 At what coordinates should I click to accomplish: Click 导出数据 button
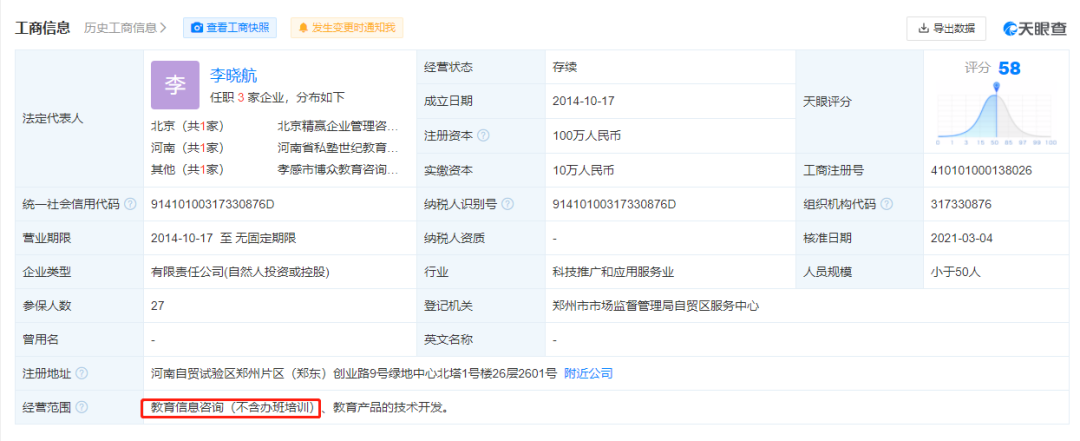coord(946,28)
